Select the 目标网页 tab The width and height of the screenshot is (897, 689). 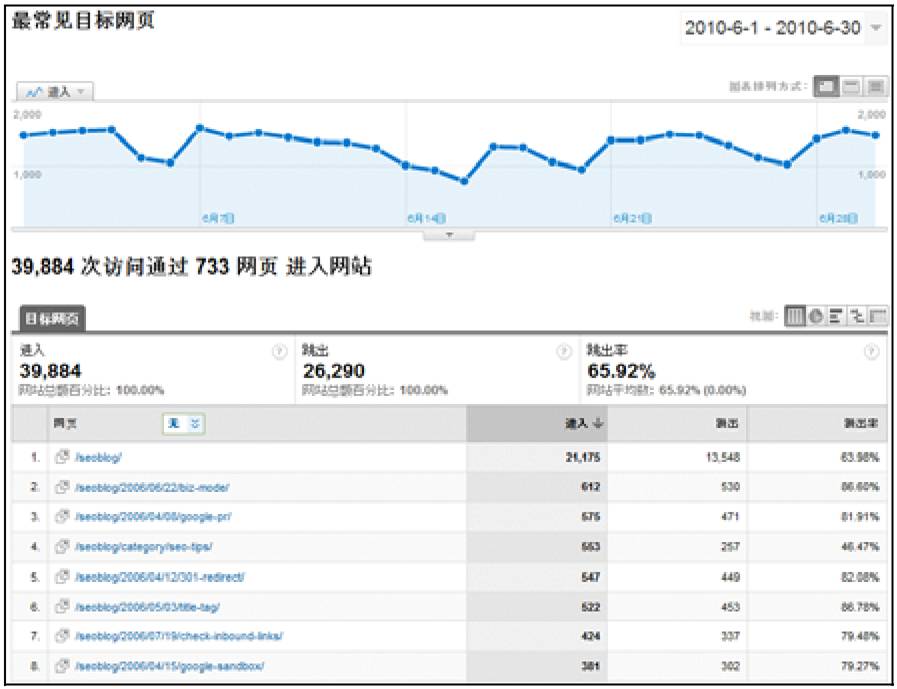(x=52, y=319)
